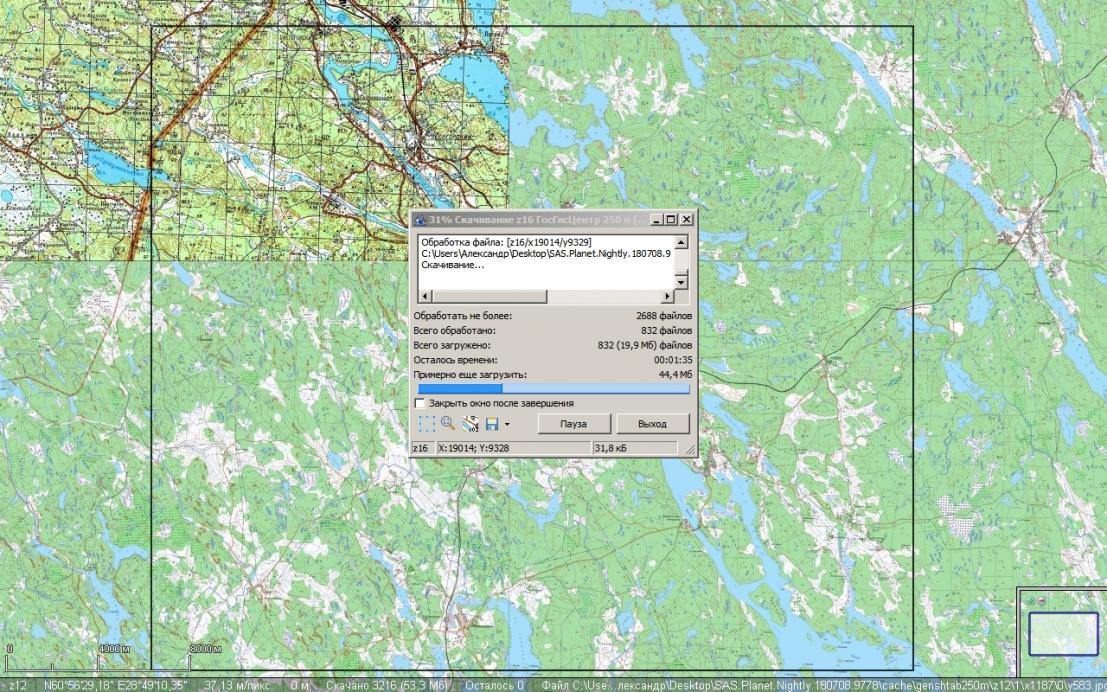The height and width of the screenshot is (692, 1107).
Task: Click the z12 zoom indicator in status bar
Action: (17, 686)
